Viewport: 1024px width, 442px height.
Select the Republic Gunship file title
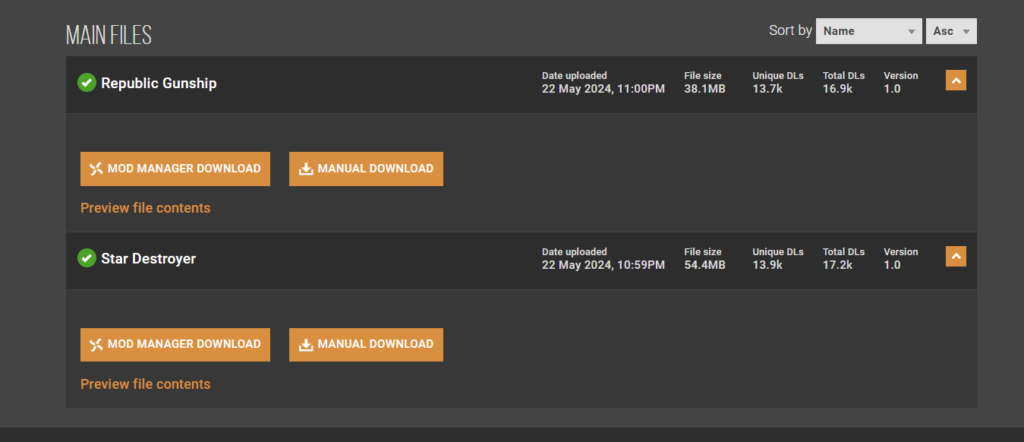point(159,83)
